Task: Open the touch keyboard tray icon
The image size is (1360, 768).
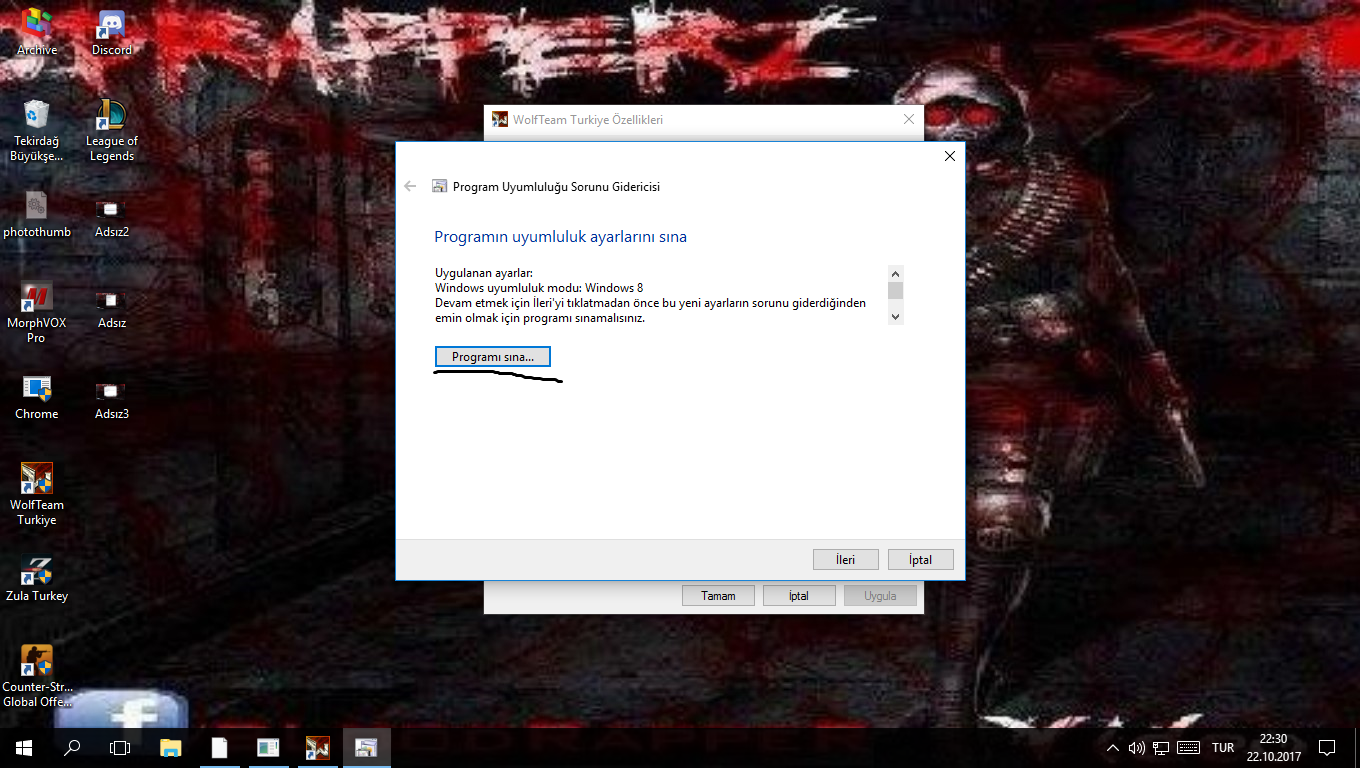Action: [1189, 748]
